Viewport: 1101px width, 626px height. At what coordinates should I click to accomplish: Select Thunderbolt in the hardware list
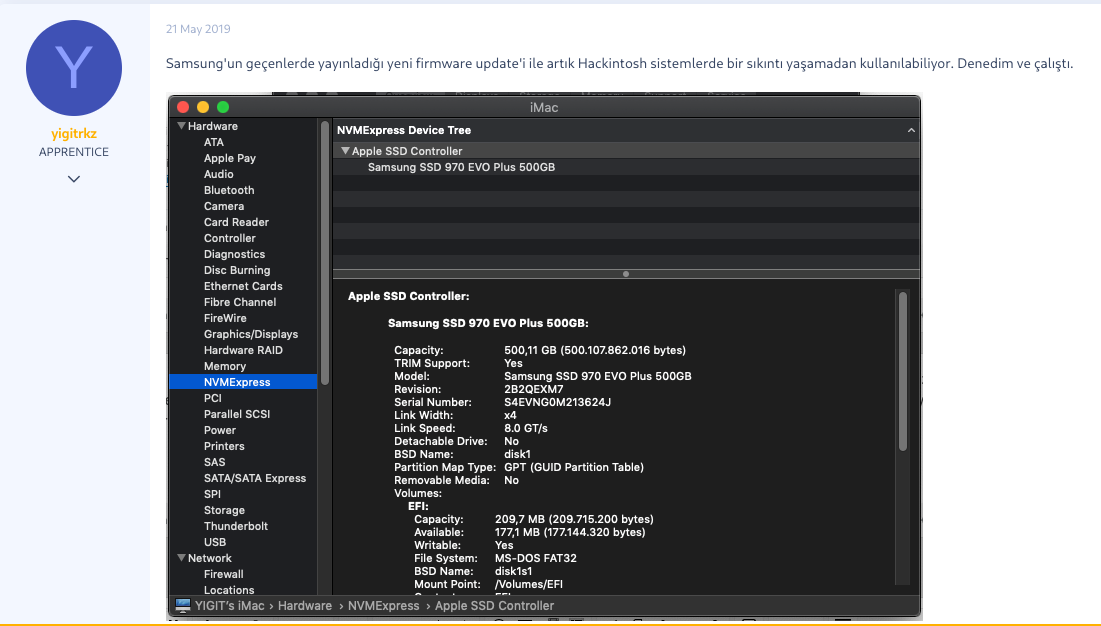pyautogui.click(x=236, y=526)
